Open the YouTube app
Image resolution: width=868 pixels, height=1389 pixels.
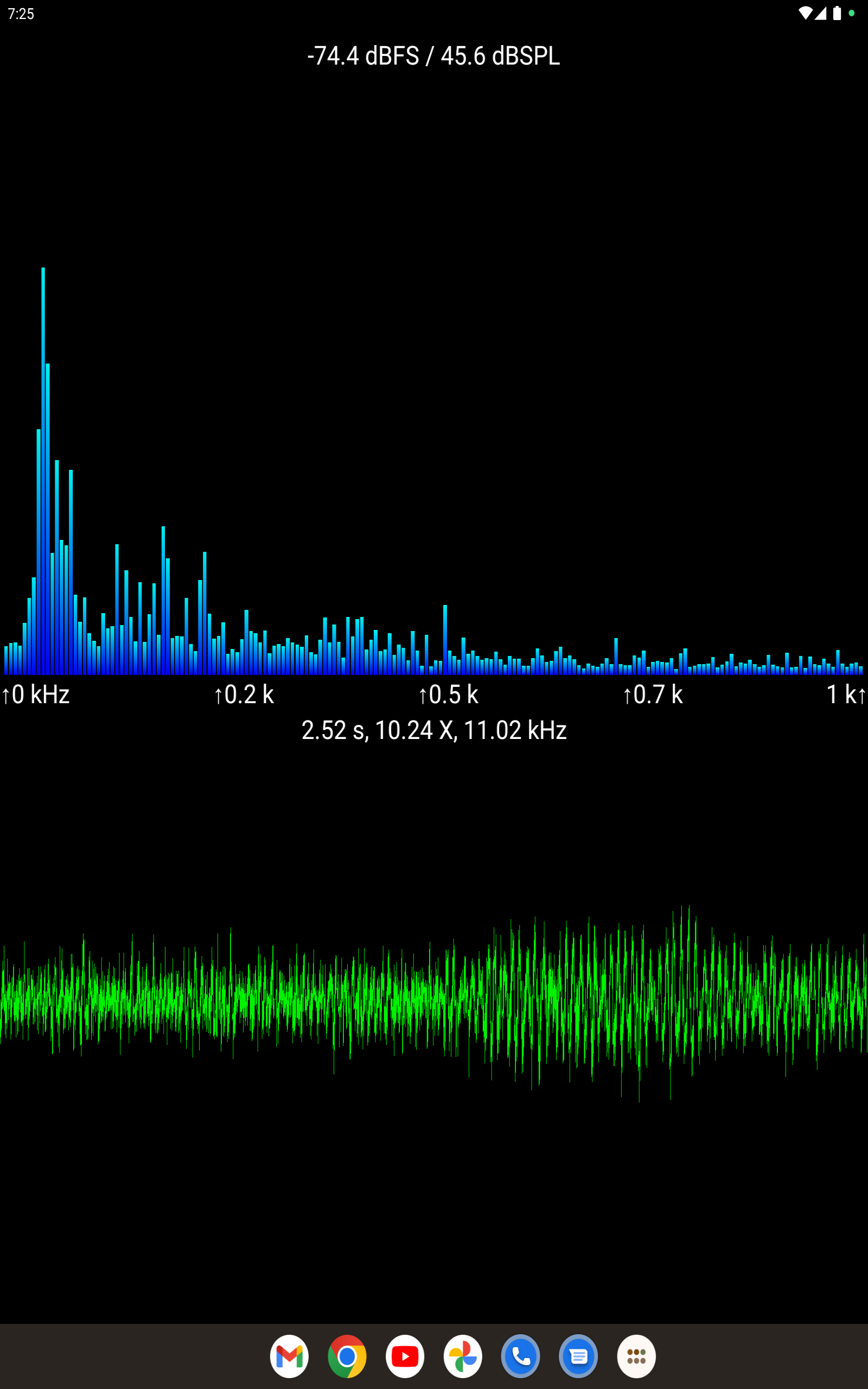point(405,1356)
